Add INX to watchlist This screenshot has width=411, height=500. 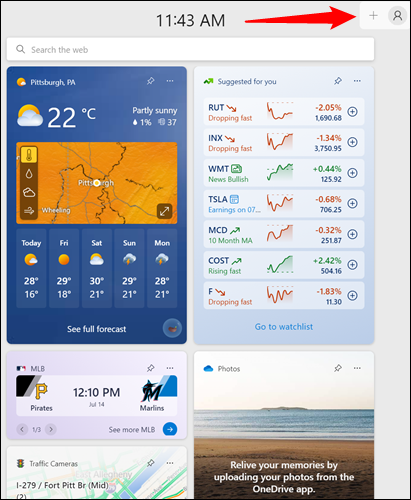click(352, 142)
